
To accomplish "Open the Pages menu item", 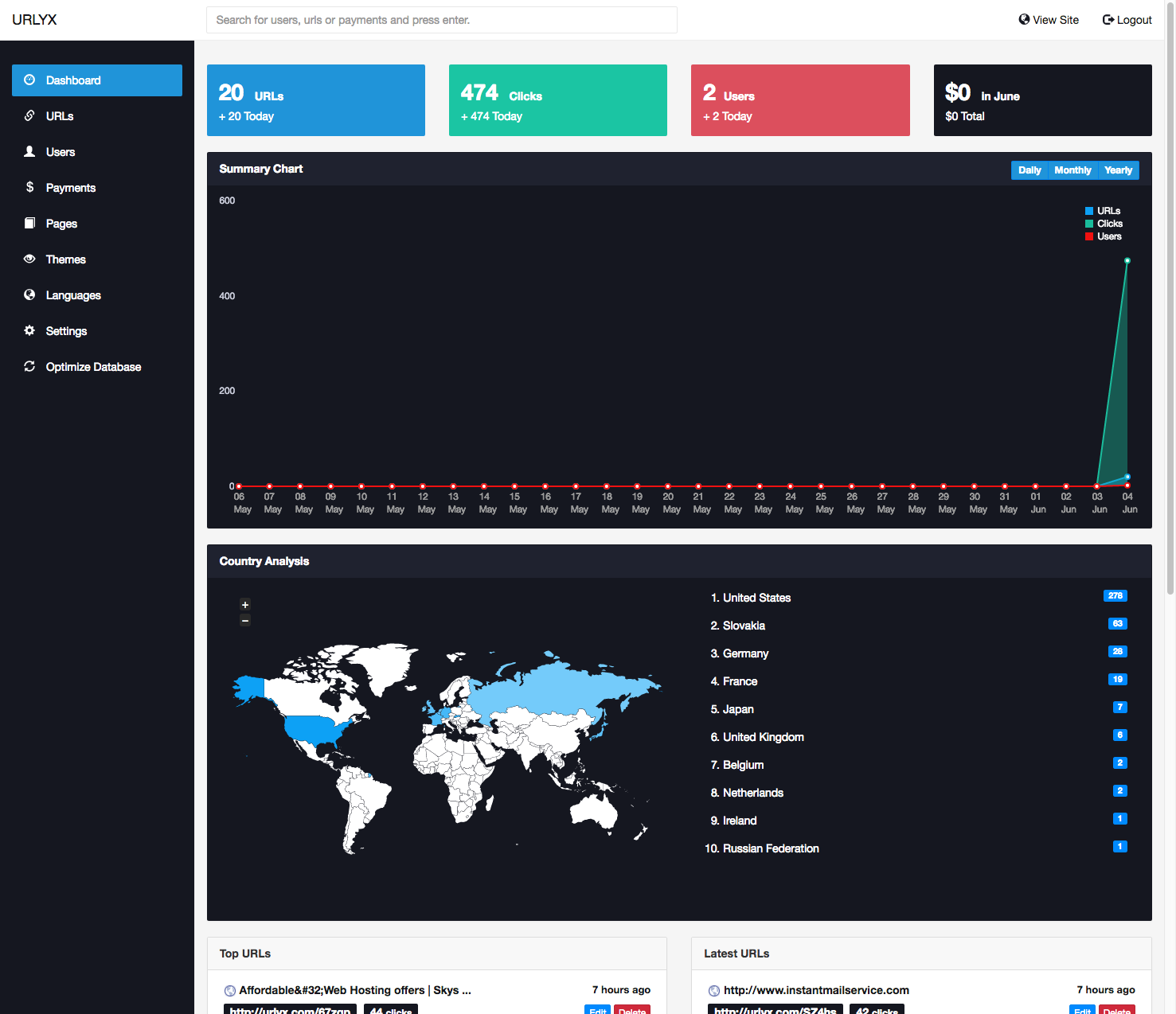I will [x=61, y=224].
